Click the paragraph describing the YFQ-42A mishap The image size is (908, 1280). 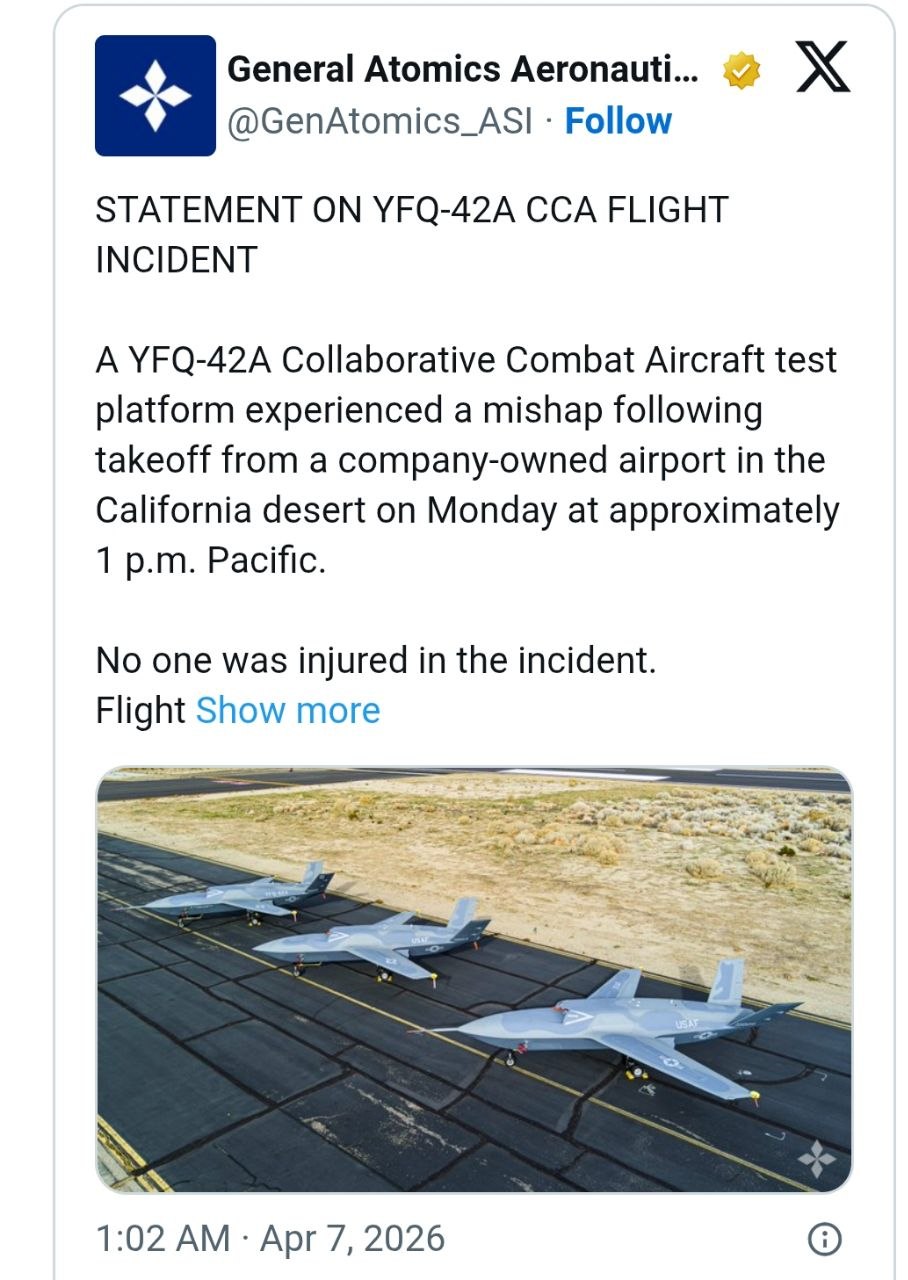(466, 460)
